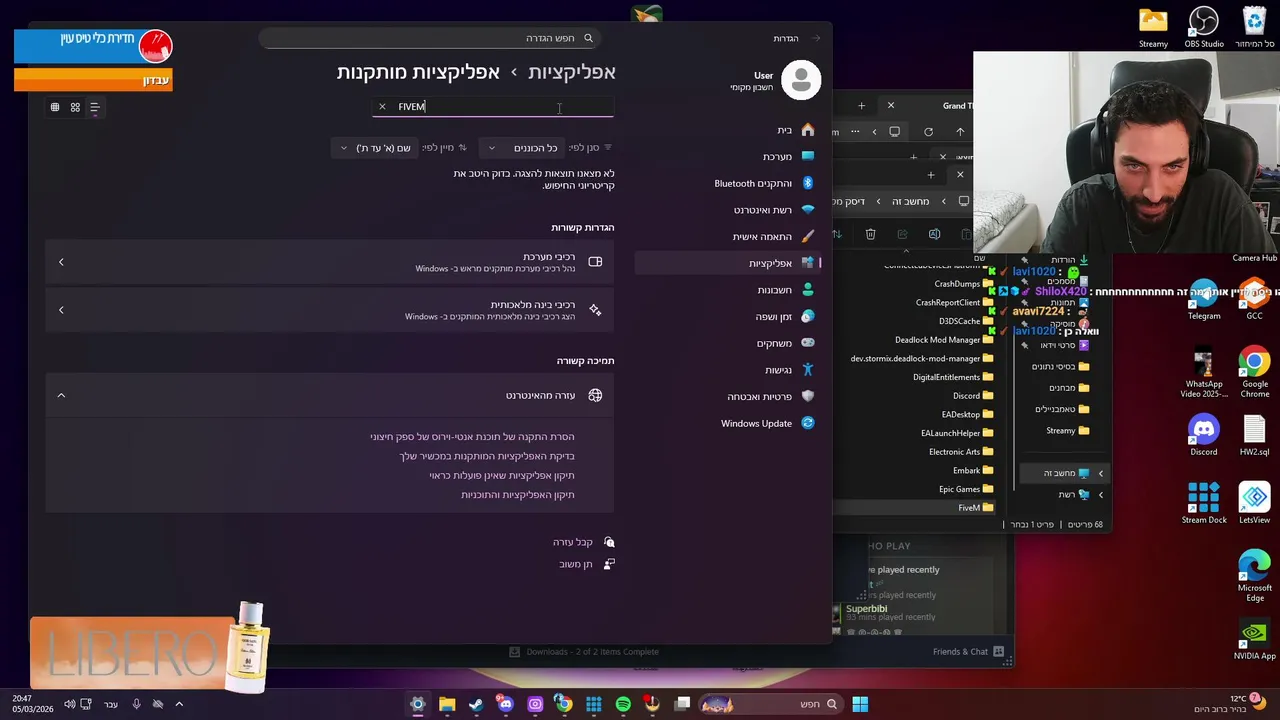This screenshot has height=720, width=1280.
Task: Open link about uninstalling antivirus software
Action: point(472,437)
